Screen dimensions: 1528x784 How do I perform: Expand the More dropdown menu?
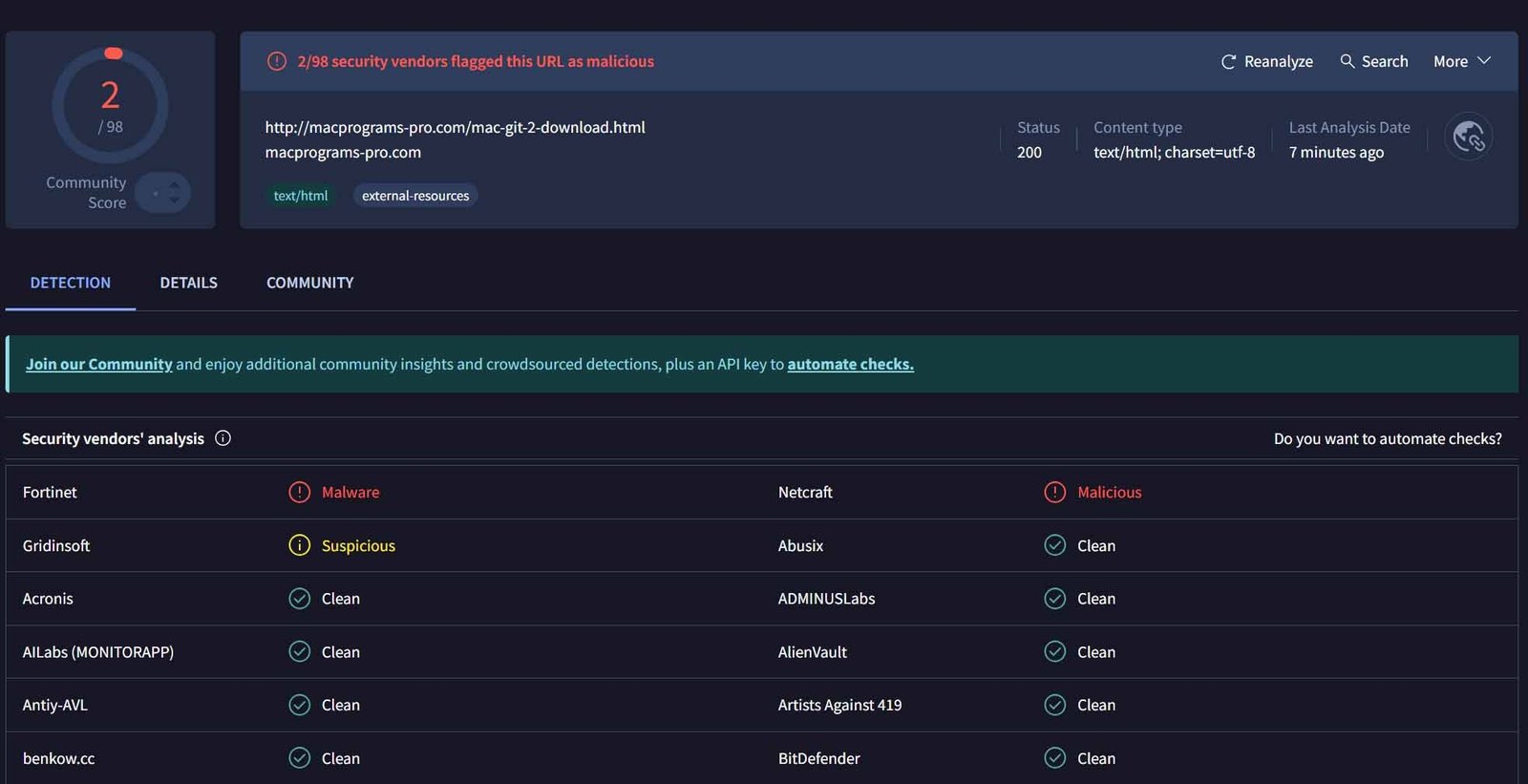tap(1461, 61)
